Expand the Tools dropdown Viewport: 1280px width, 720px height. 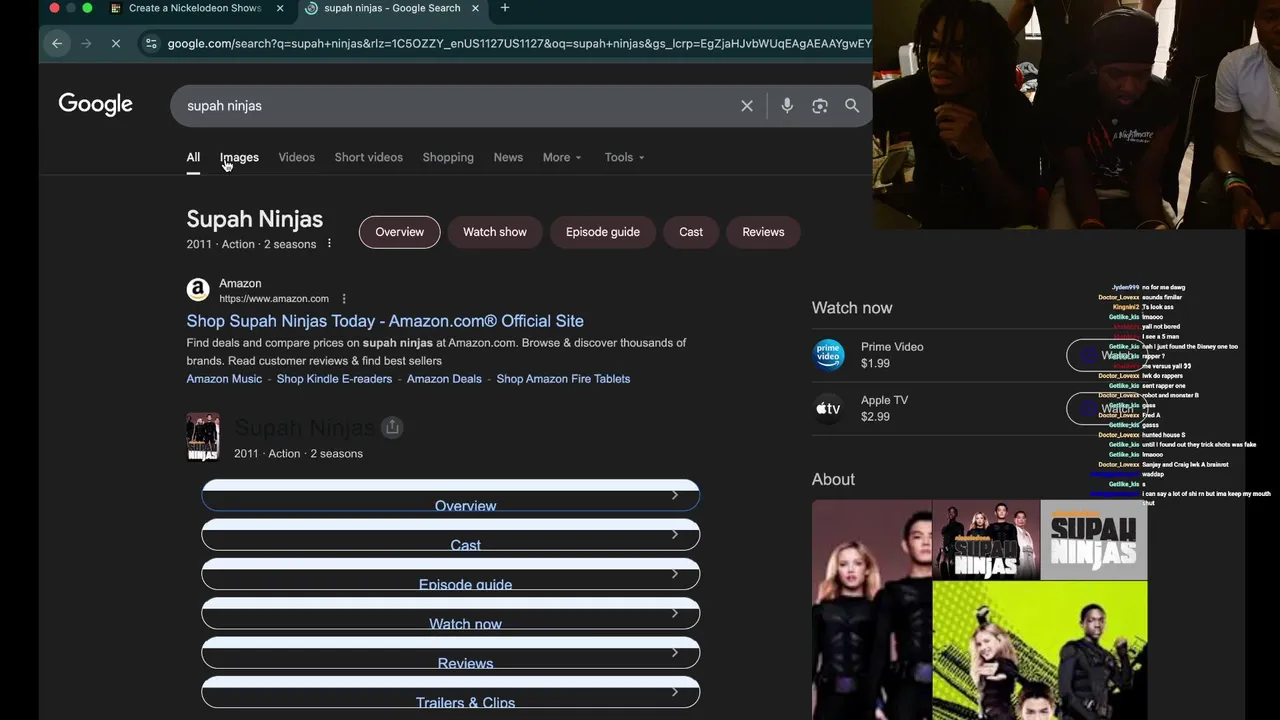coord(624,157)
